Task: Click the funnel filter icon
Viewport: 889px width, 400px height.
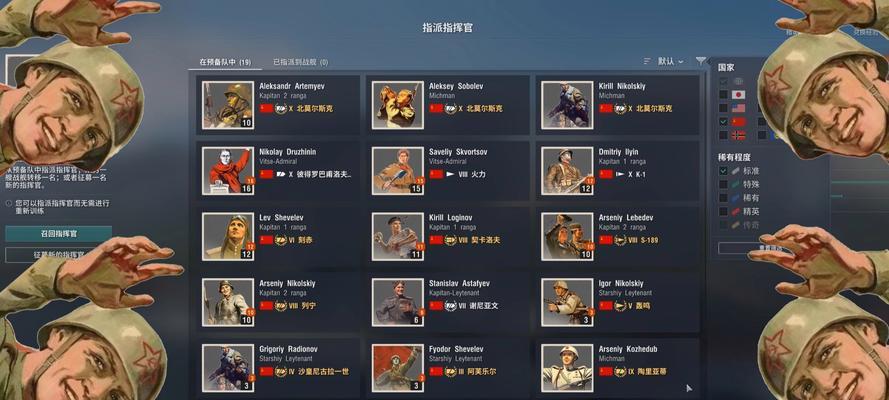Action: 701,61
